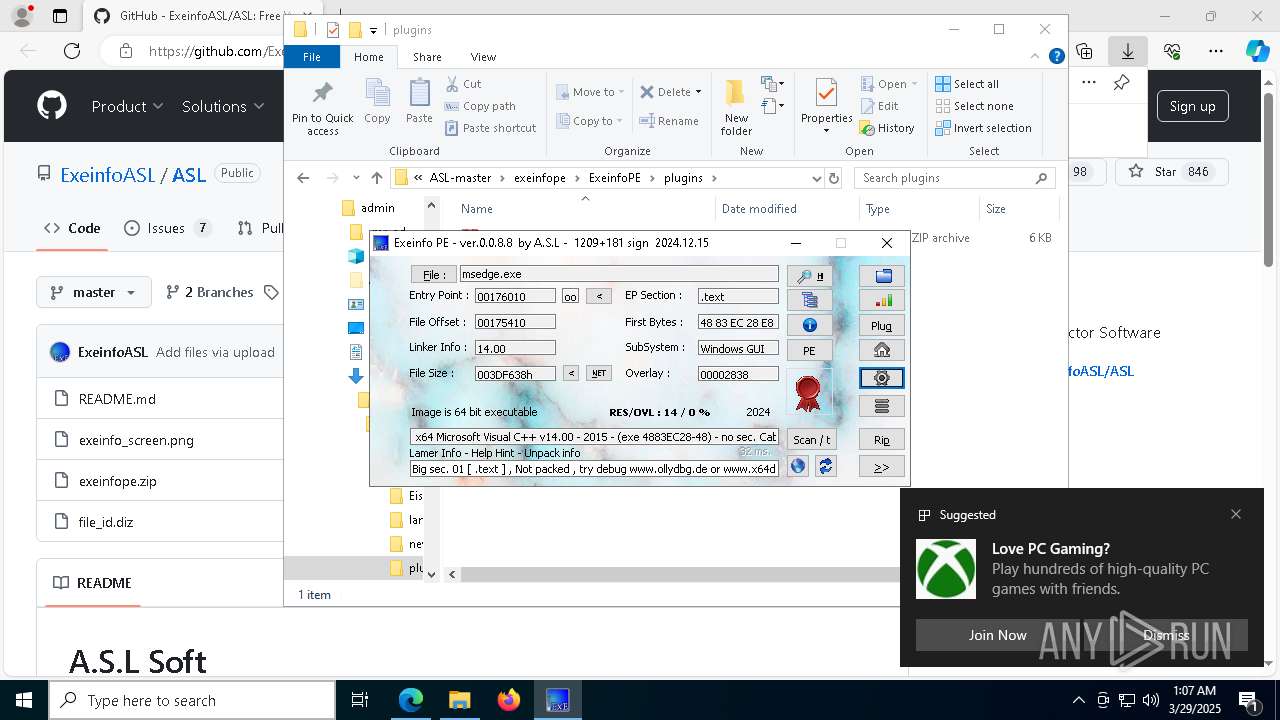Click the Plug button in Exeinfo PE
The image size is (1280, 720).
click(882, 326)
